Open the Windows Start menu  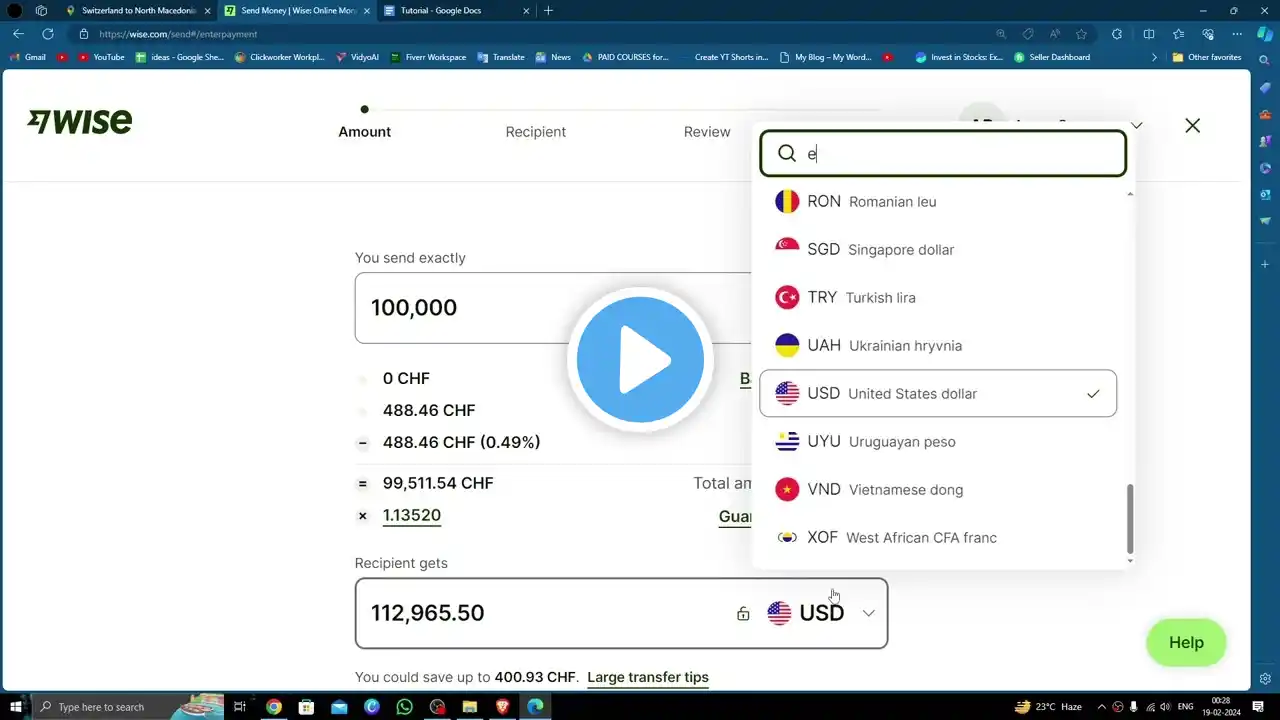(x=15, y=707)
